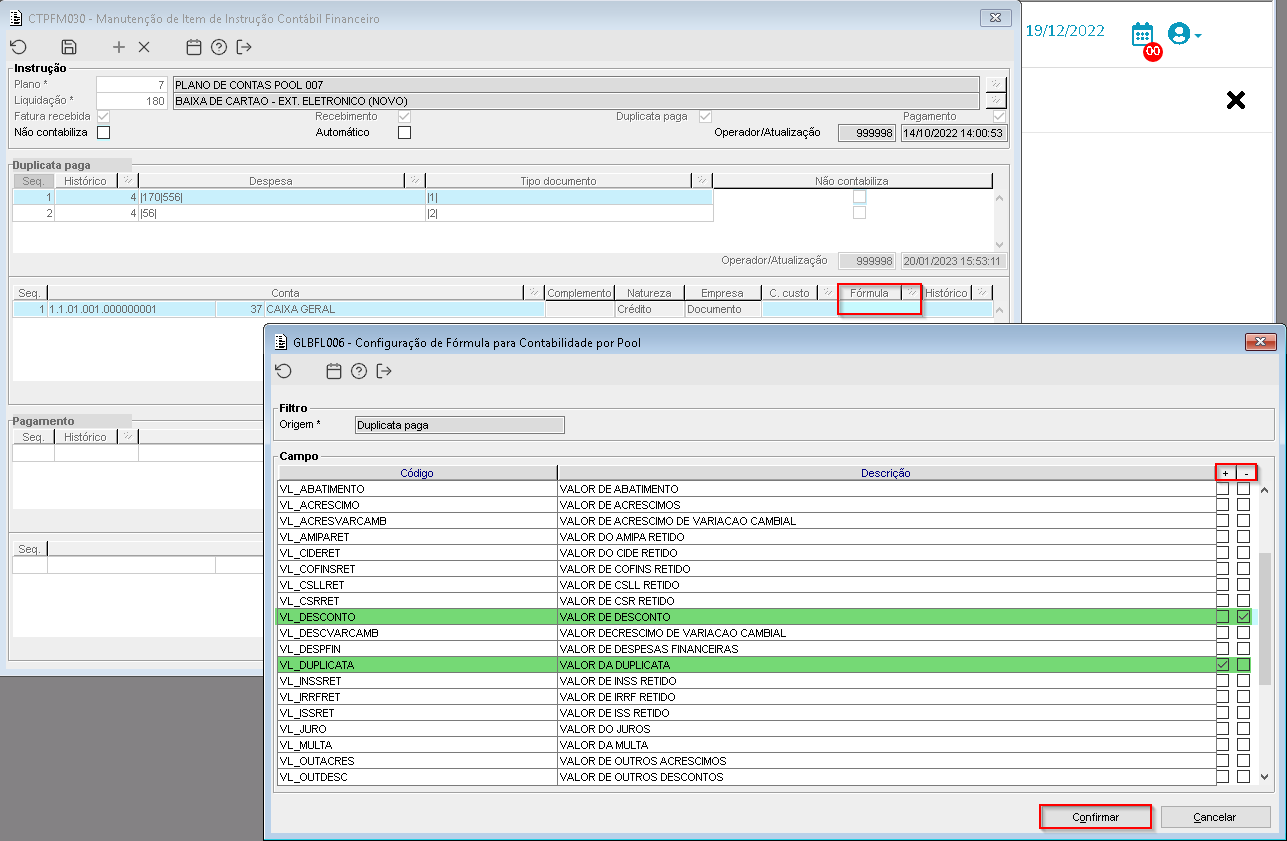Expand the user profile dropdown arrow

point(1197,37)
